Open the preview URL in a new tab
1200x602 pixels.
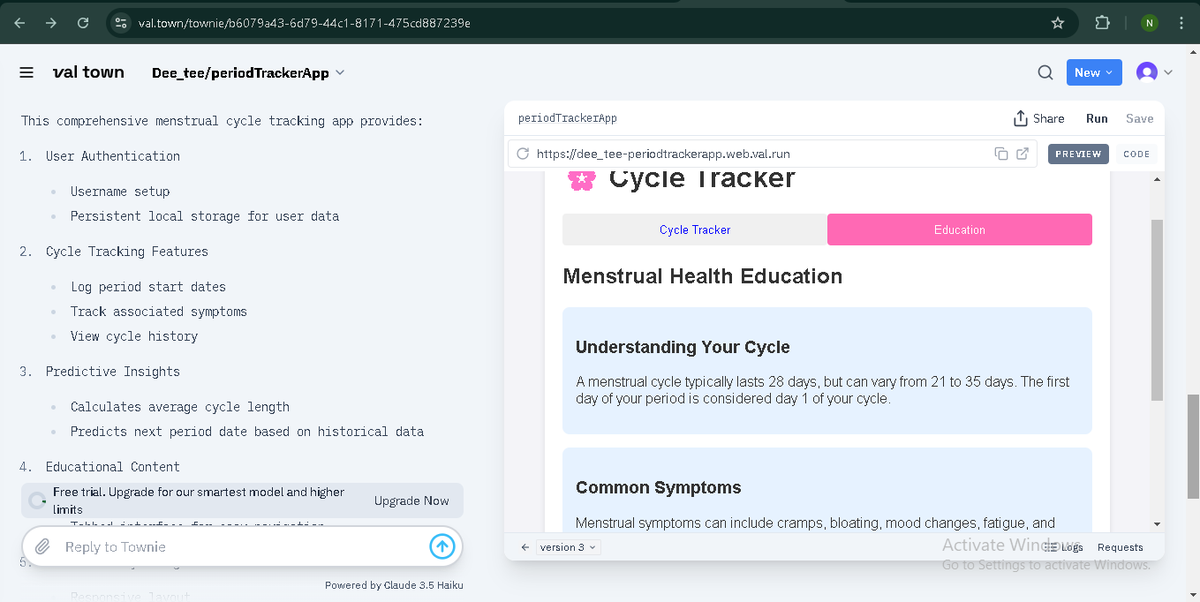(x=1022, y=154)
